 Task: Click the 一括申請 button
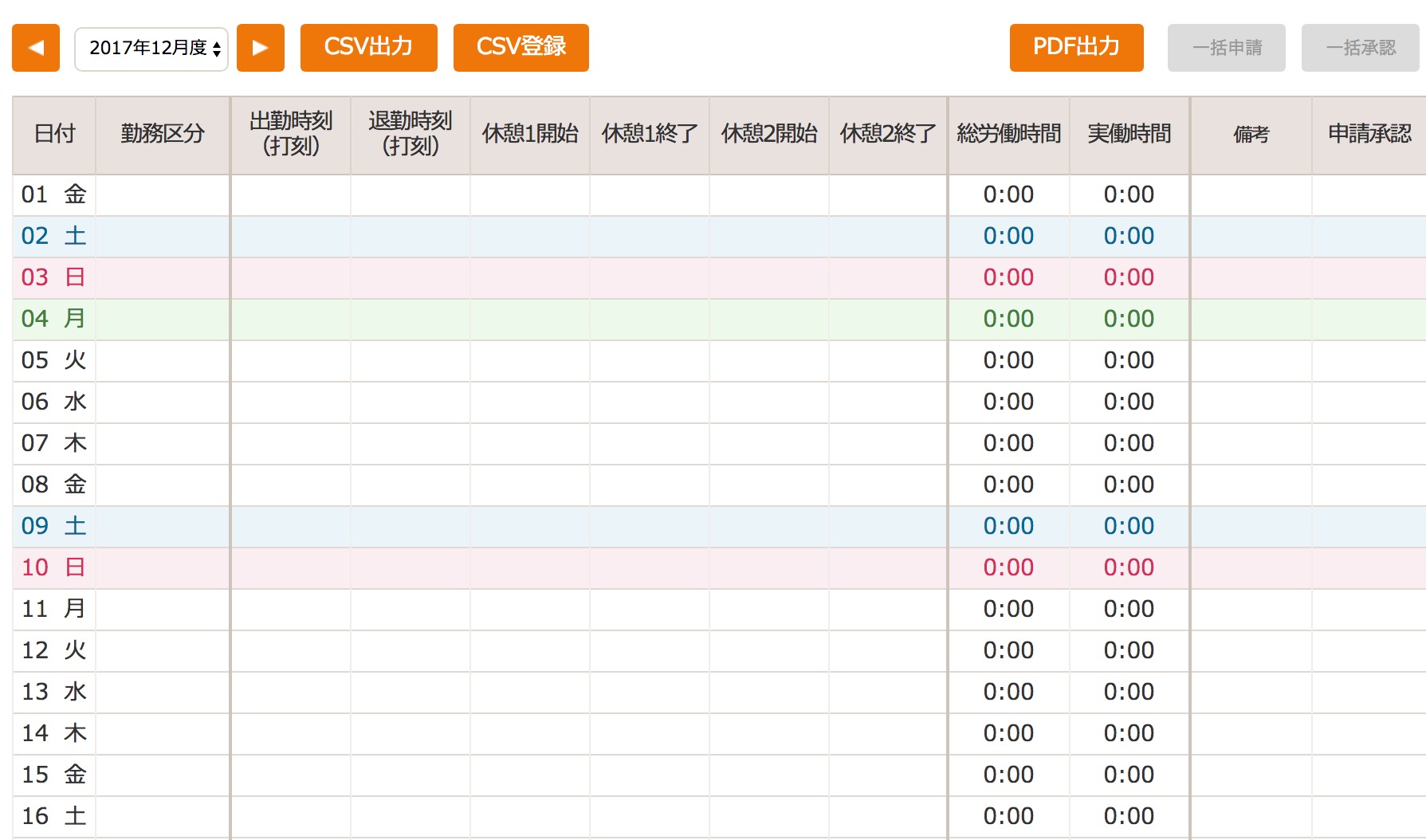coord(1227,48)
